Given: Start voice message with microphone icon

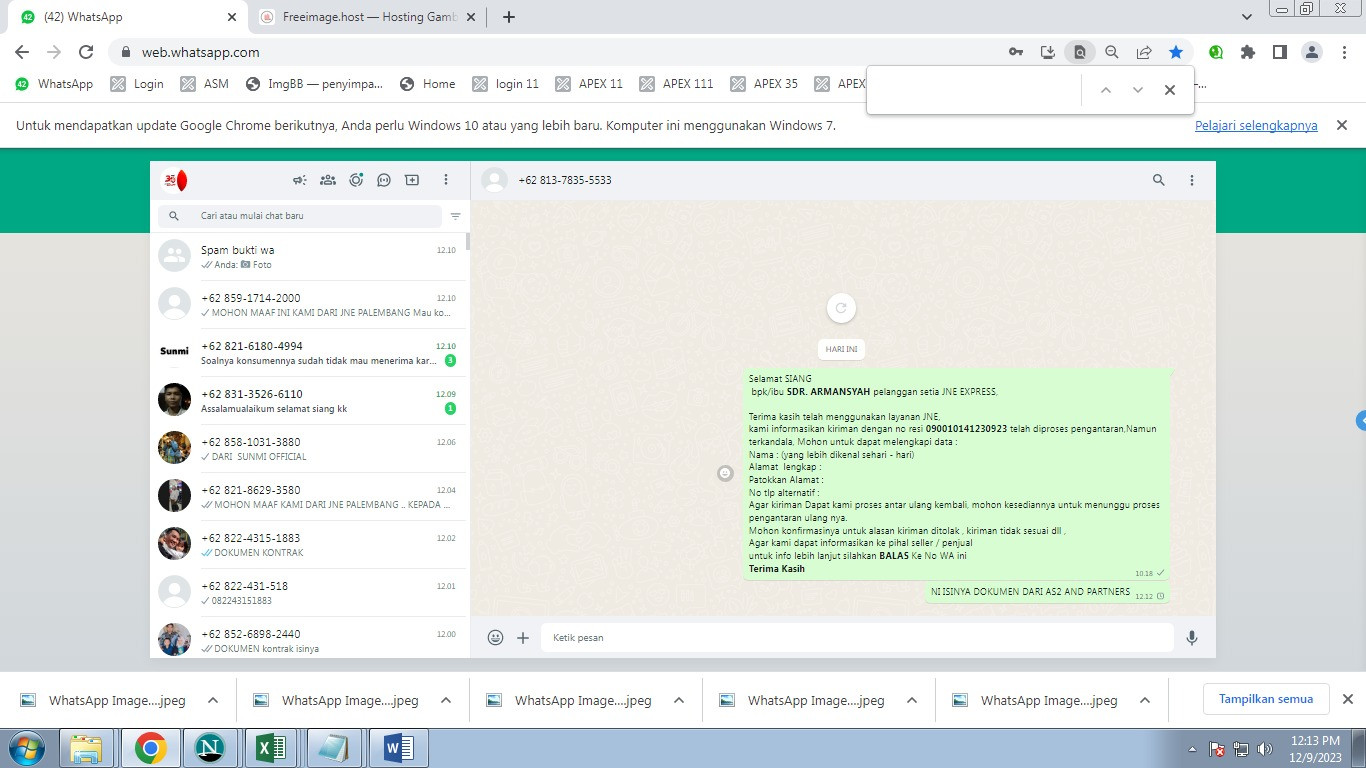Looking at the screenshot, I should (1191, 637).
